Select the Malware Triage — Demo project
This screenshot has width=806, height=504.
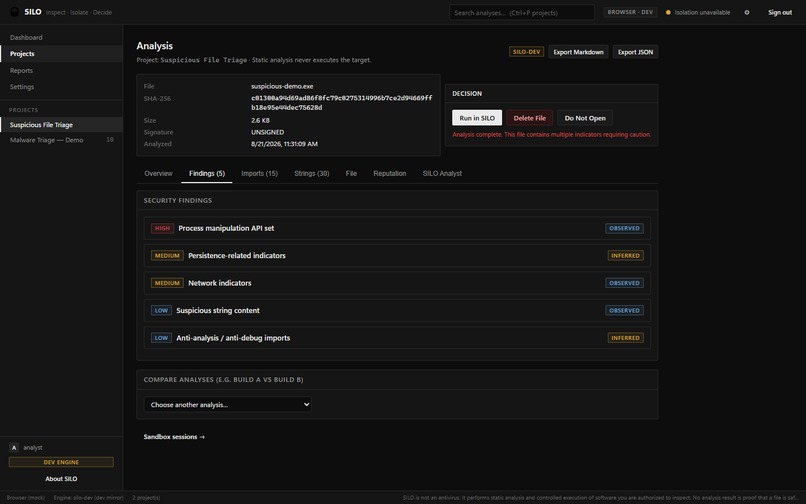coord(61,140)
